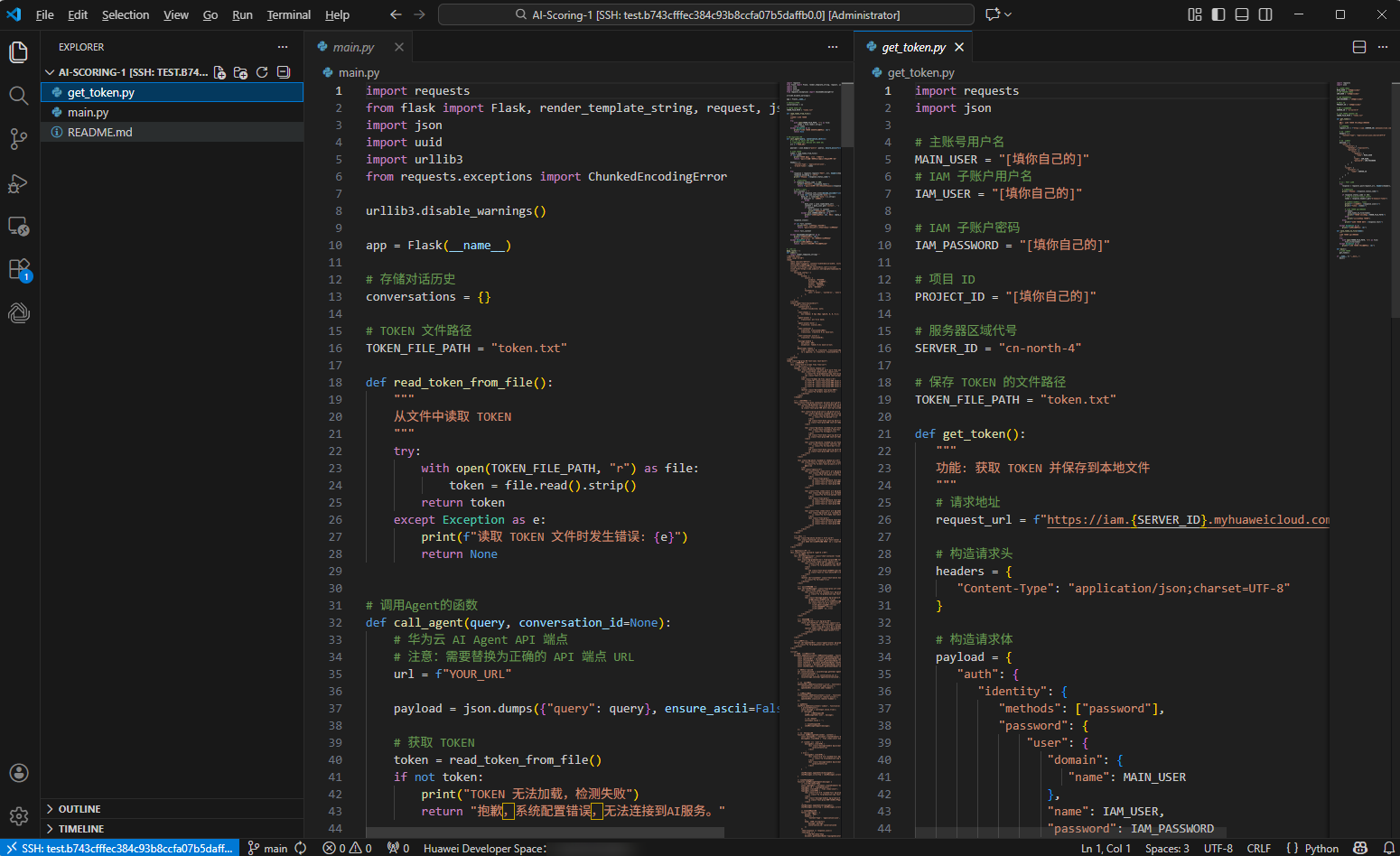
Task: Click the main.py breadcrumb in left editor
Action: click(x=351, y=72)
